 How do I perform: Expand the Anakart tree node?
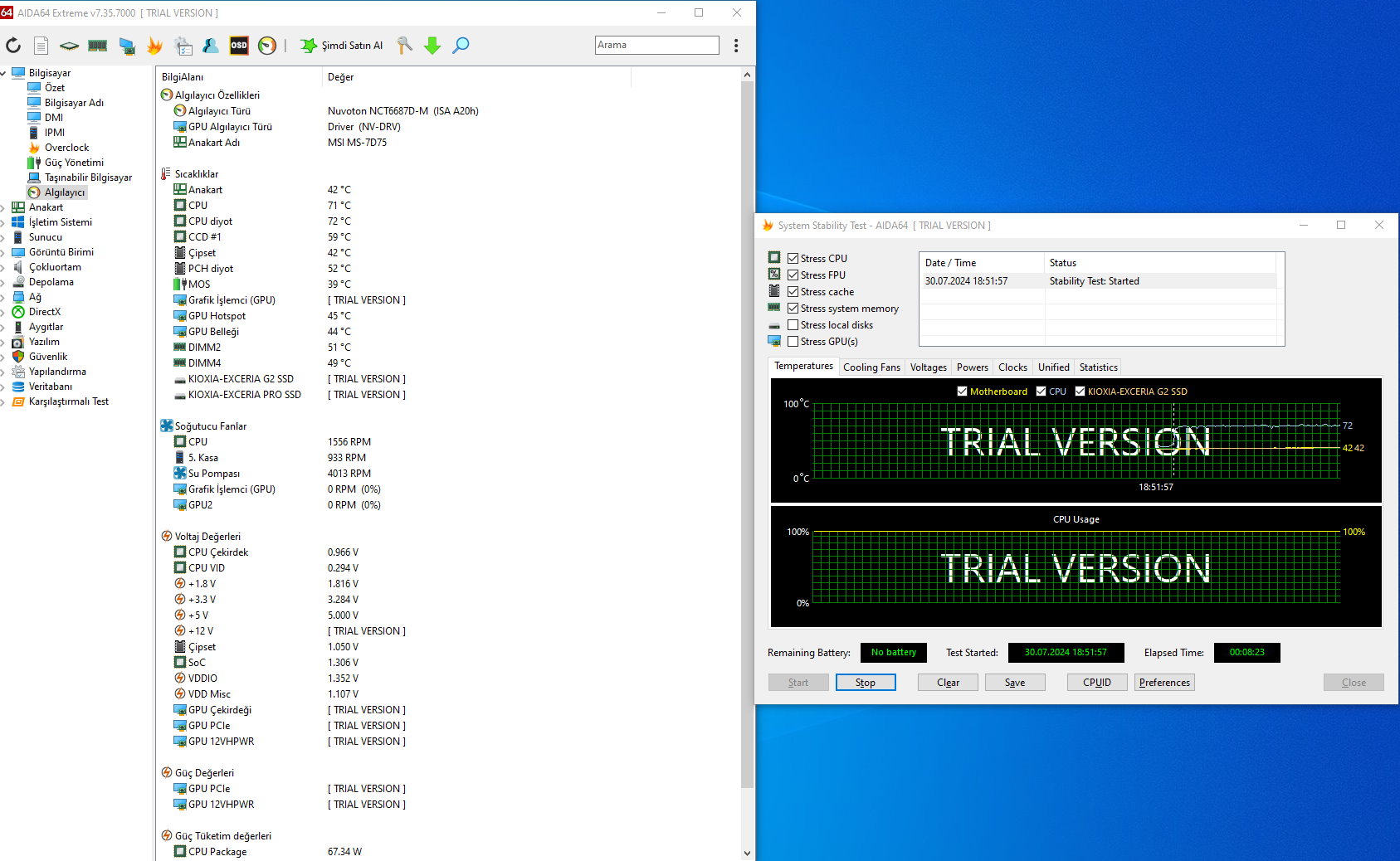click(x=3, y=207)
